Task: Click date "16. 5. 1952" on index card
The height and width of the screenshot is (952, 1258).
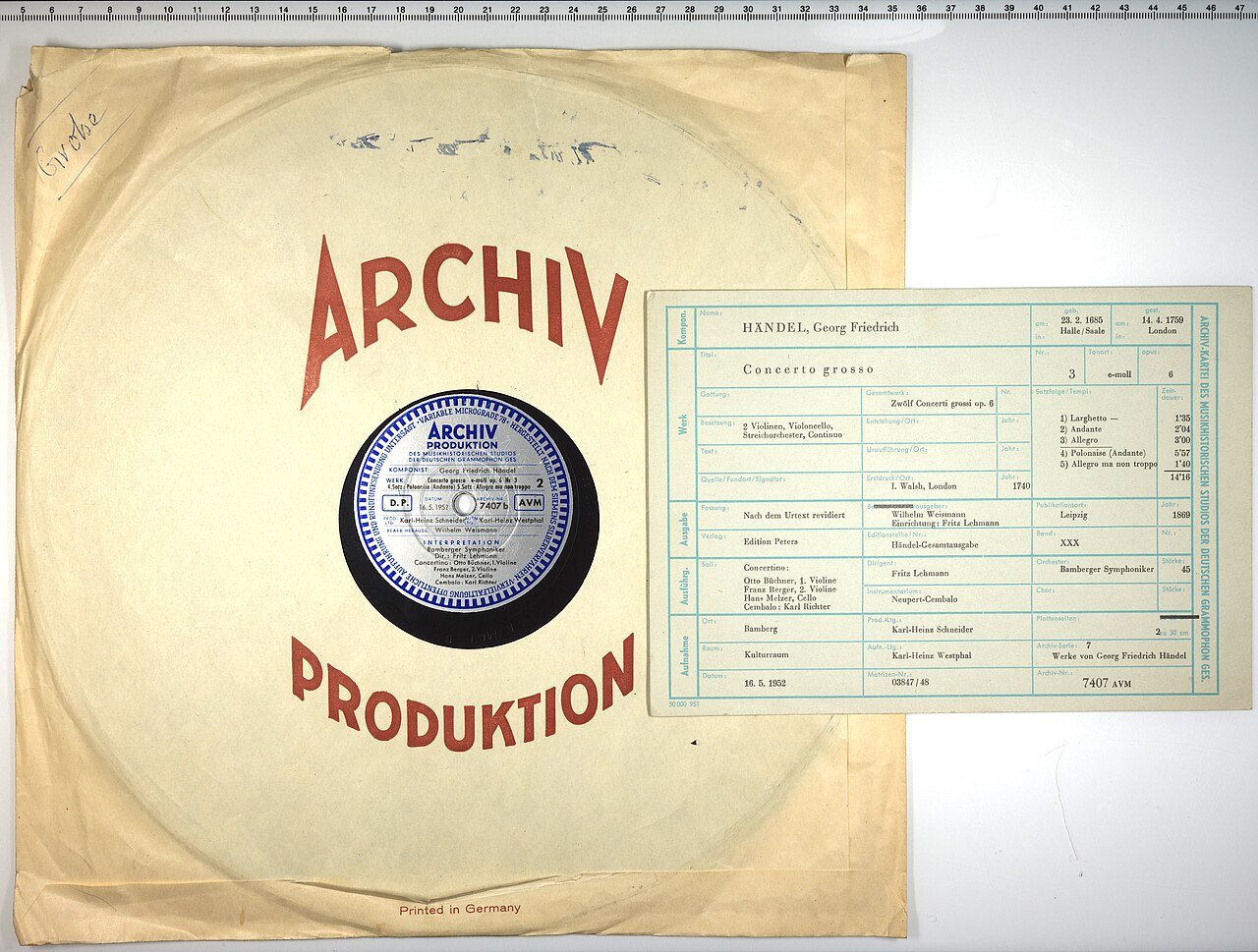Action: click(x=765, y=684)
